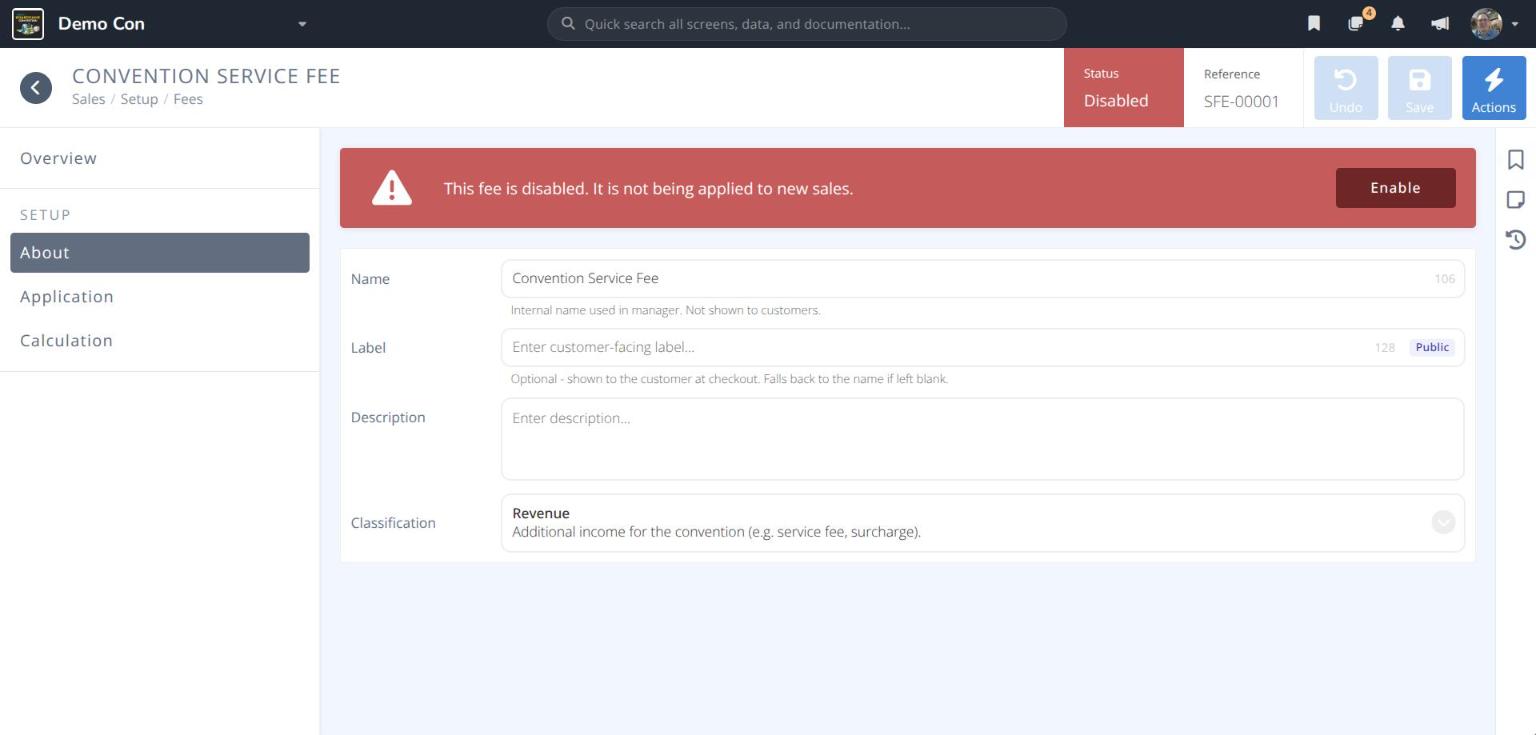Click the Undo button
Screen dimensions: 1536x735
pos(1346,88)
